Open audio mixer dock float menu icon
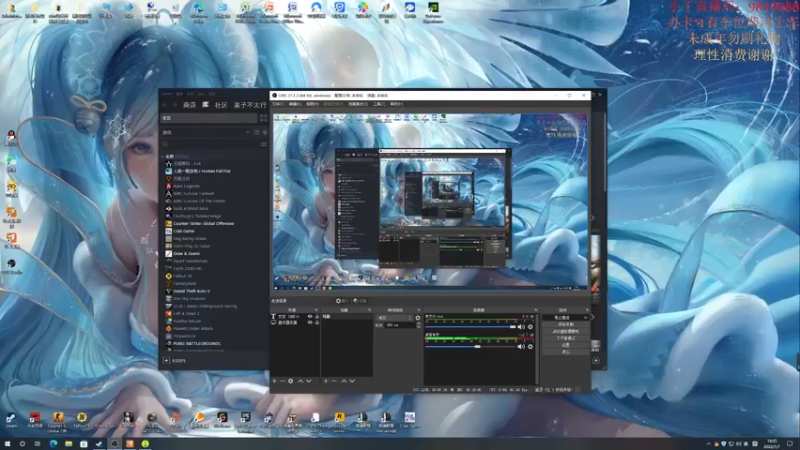 coord(536,310)
